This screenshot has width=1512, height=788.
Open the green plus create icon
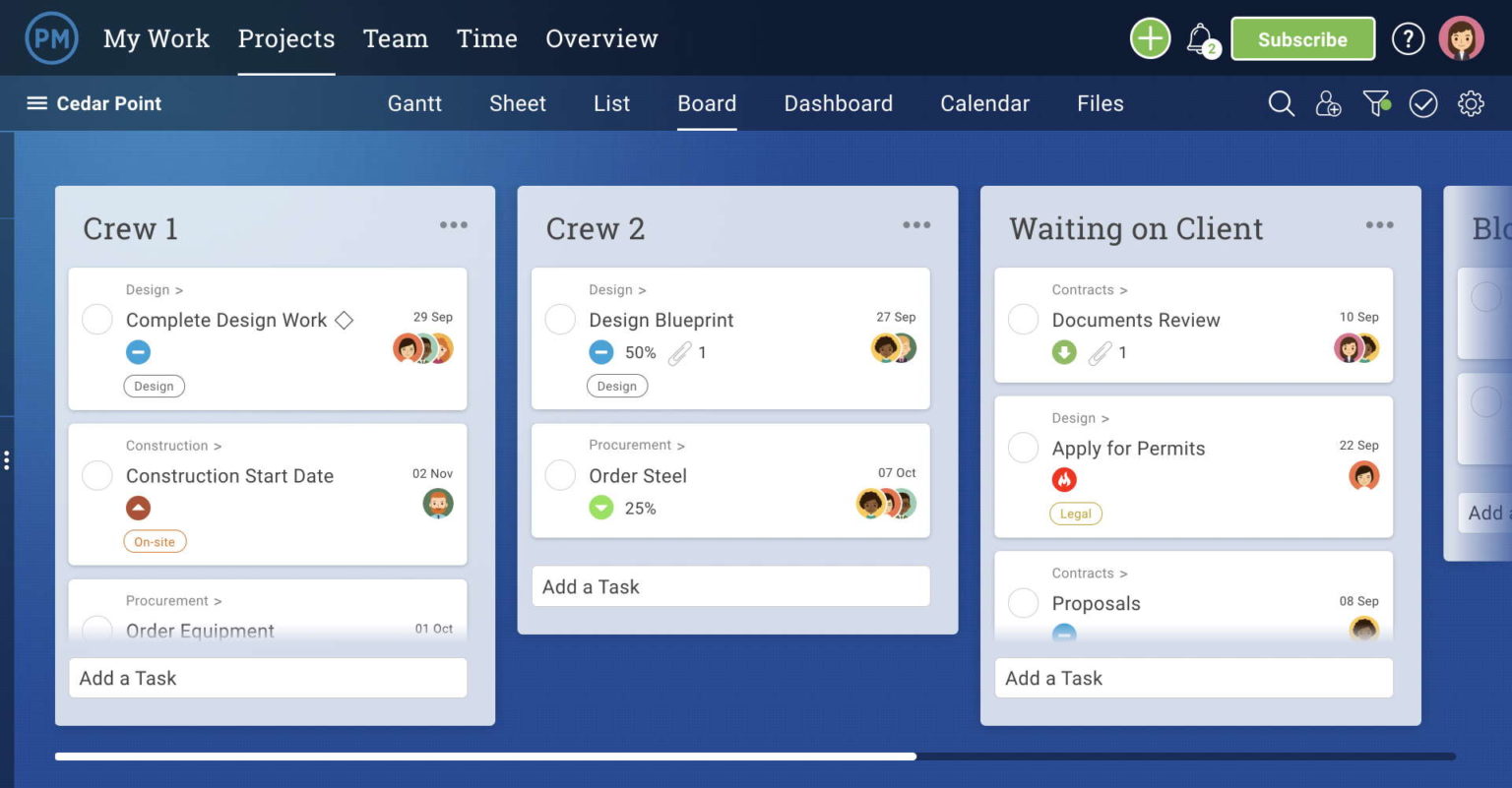click(1149, 39)
